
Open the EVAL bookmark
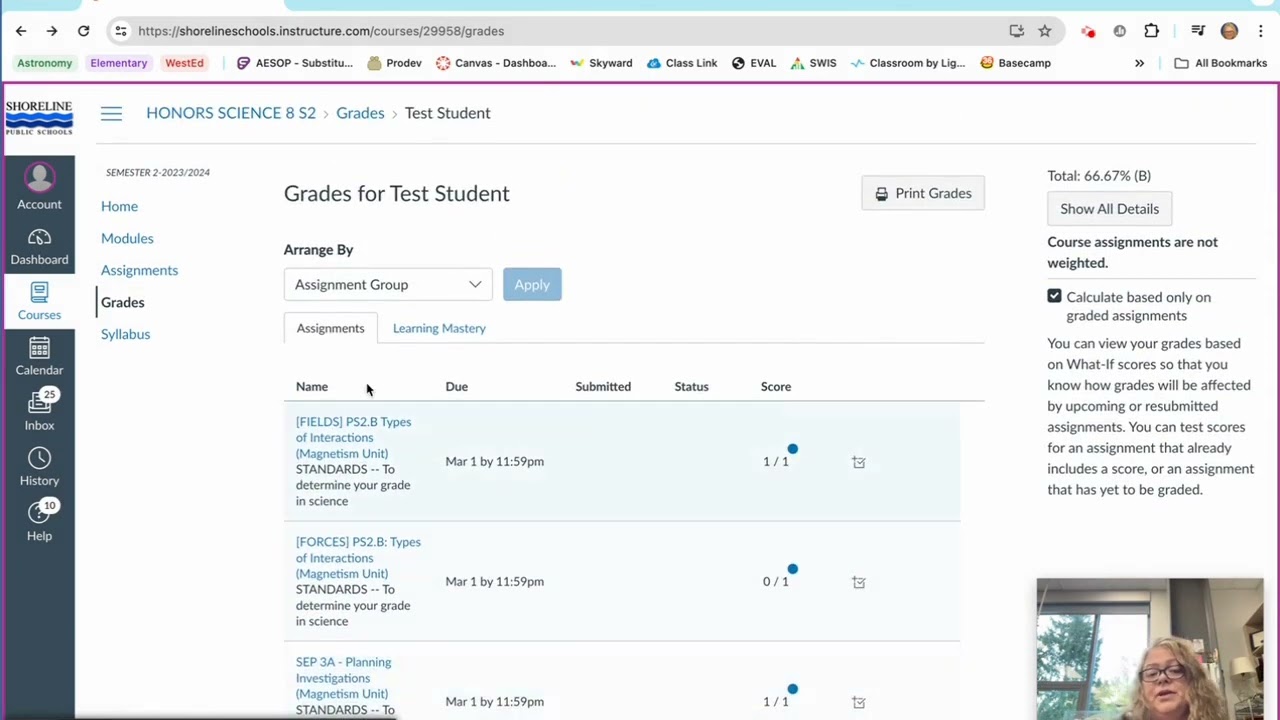pos(754,63)
